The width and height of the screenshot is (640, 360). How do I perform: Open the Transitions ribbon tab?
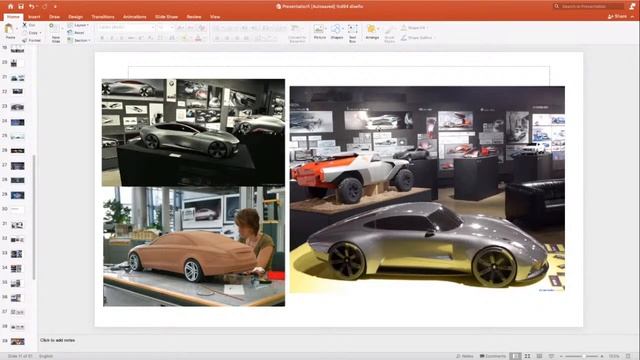pyautogui.click(x=103, y=17)
